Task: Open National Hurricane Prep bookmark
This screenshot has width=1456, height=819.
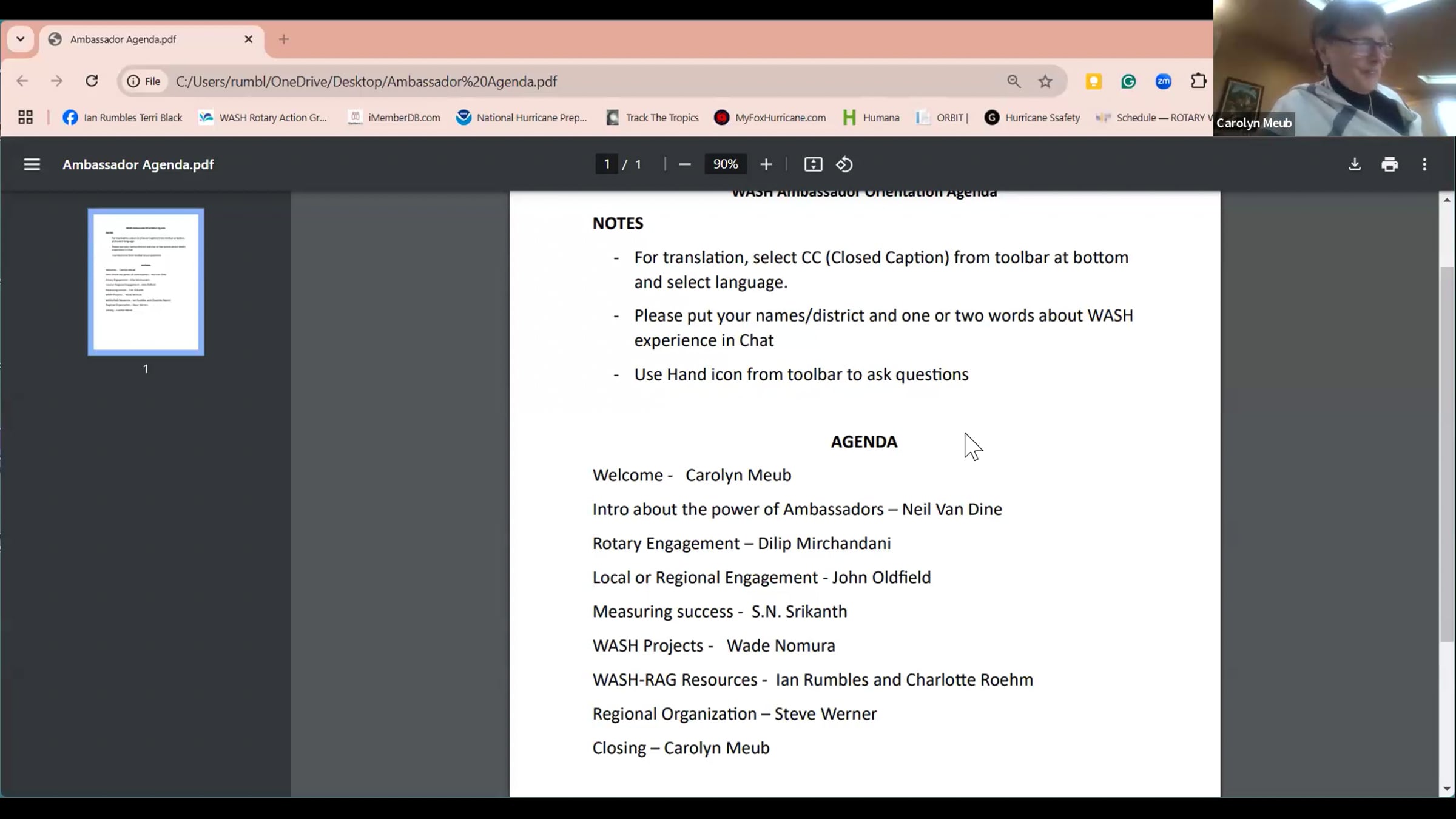Action: click(522, 118)
